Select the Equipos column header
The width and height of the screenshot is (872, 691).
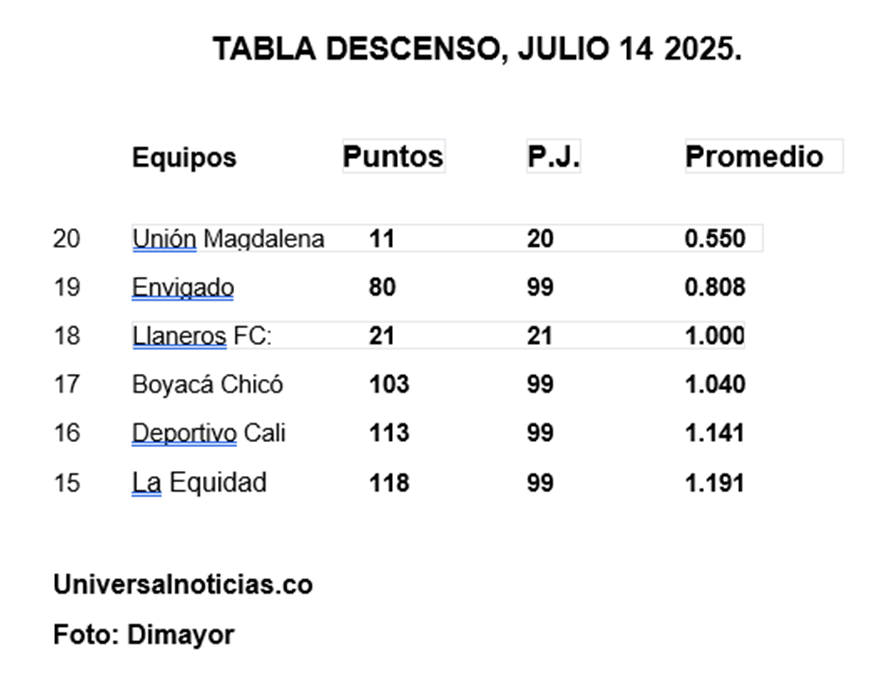pos(184,158)
